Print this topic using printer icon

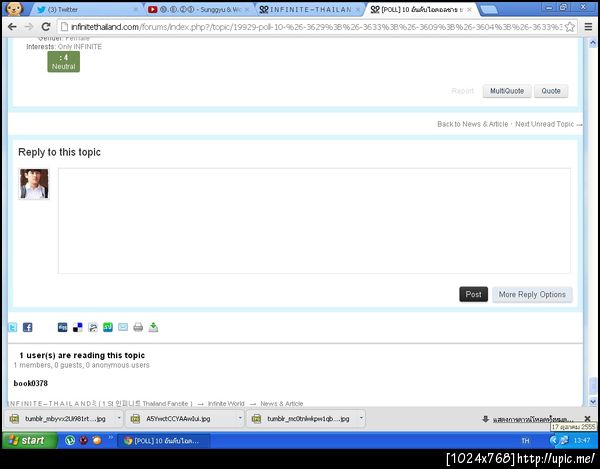coord(138,327)
